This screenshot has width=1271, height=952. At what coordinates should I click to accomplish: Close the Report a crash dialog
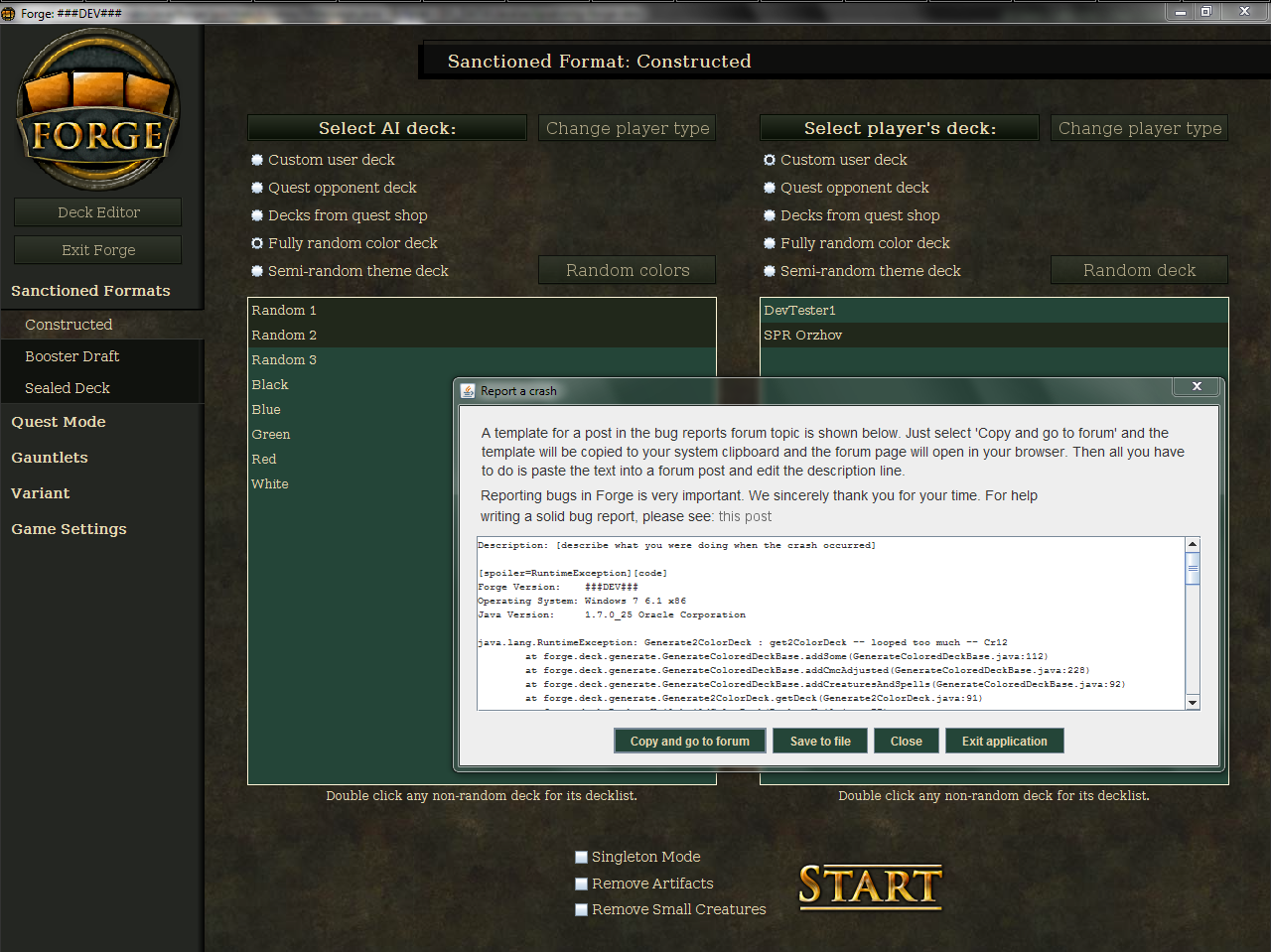pos(1197,386)
